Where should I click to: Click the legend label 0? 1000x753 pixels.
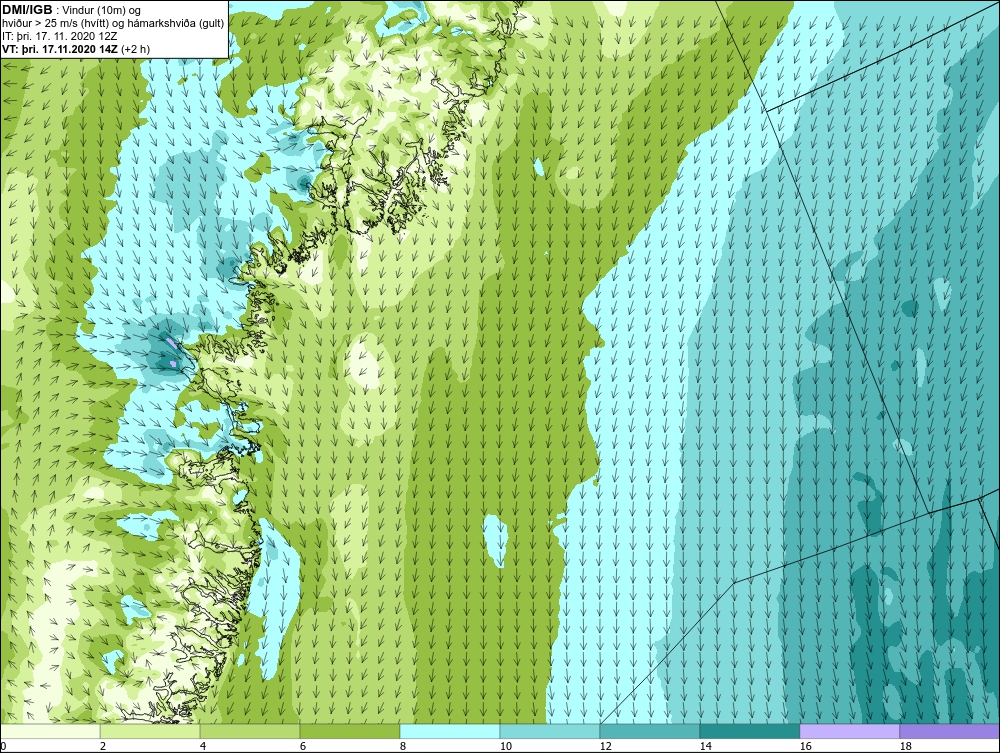[x=3, y=746]
